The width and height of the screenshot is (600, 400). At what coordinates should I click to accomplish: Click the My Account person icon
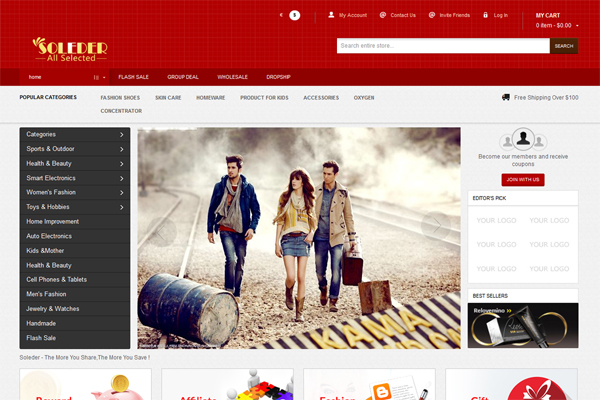(x=331, y=15)
